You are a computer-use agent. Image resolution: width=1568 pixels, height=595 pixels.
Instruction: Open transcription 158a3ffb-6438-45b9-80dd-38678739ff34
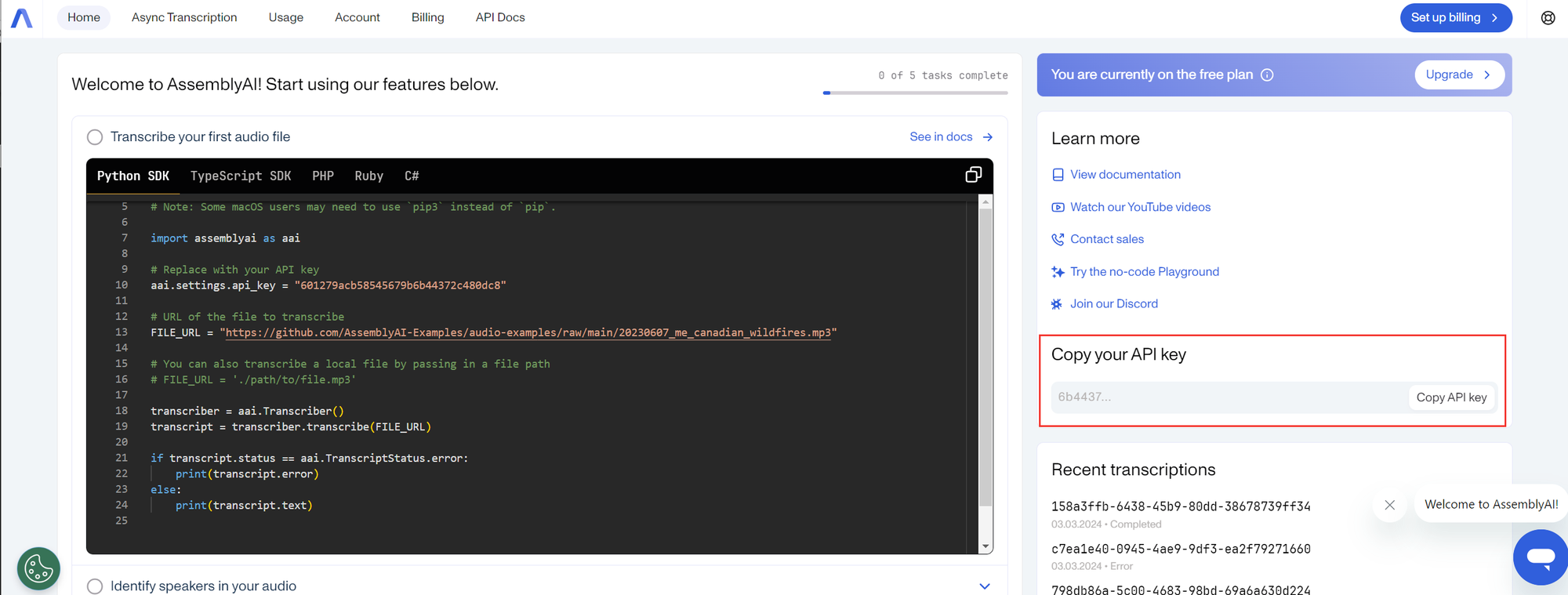coord(1181,506)
